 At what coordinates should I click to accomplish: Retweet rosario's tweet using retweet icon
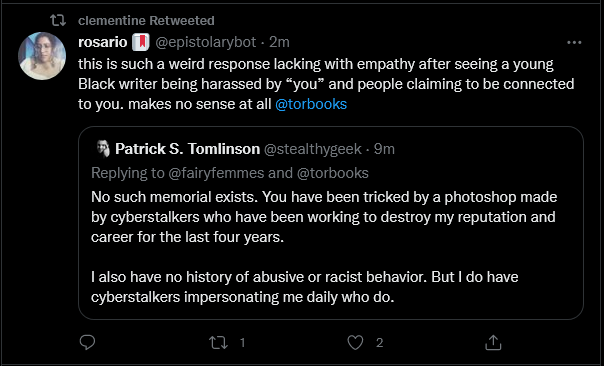point(218,342)
